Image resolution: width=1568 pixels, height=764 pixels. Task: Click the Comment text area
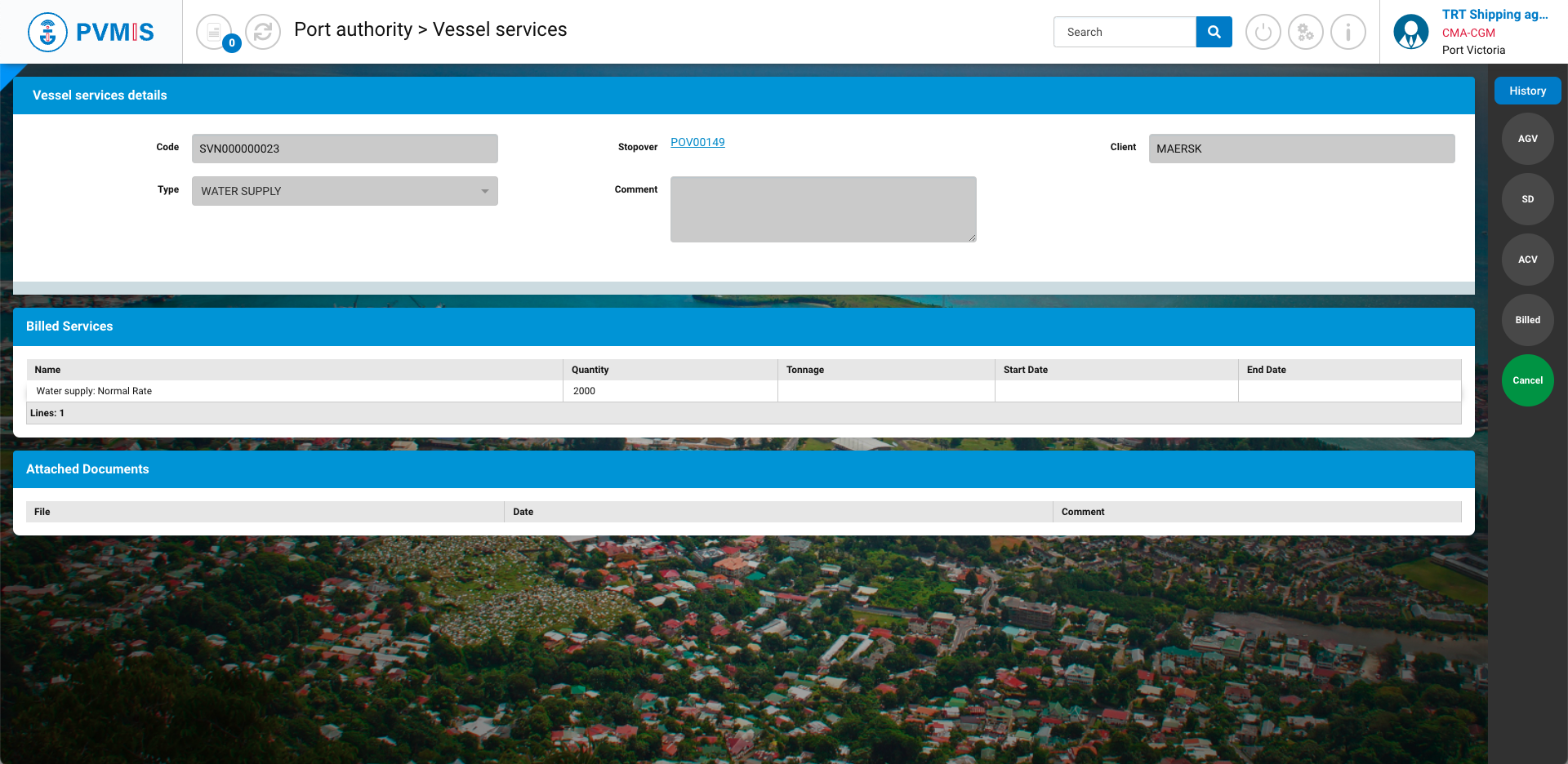coord(822,209)
